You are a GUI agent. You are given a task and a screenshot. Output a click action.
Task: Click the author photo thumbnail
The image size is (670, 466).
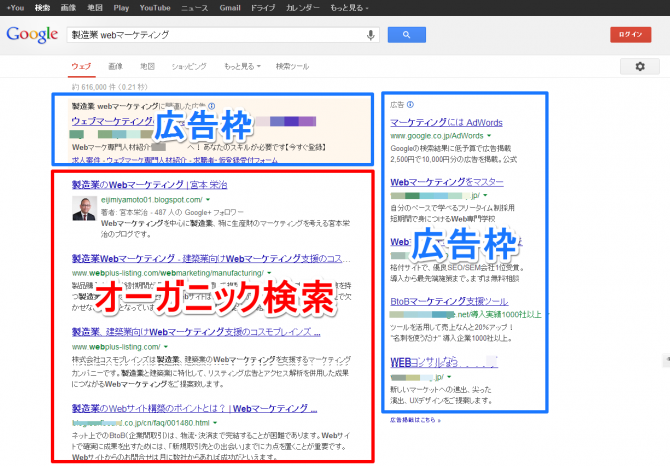click(84, 208)
